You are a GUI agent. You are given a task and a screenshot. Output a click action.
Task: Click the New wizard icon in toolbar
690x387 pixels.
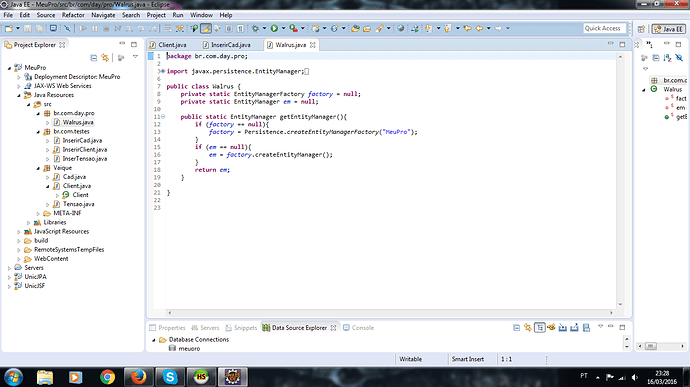pos(9,28)
